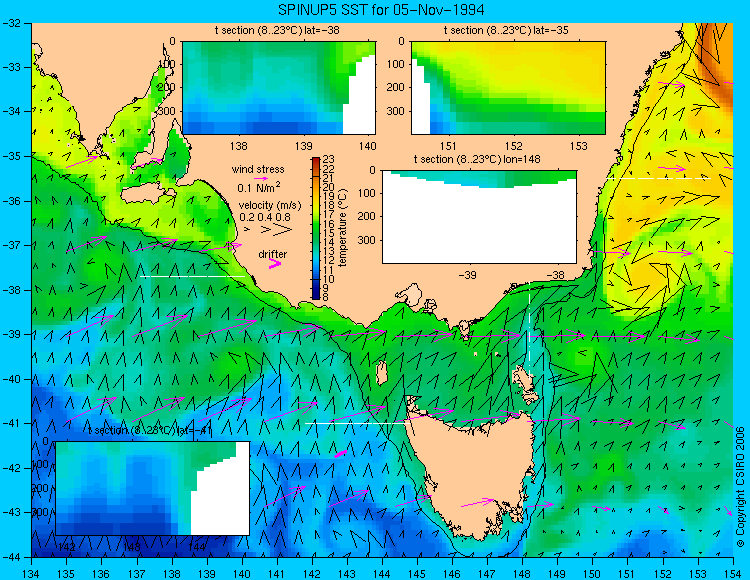Click the 'drifter' legend label
This screenshot has width=750, height=580.
273,254
